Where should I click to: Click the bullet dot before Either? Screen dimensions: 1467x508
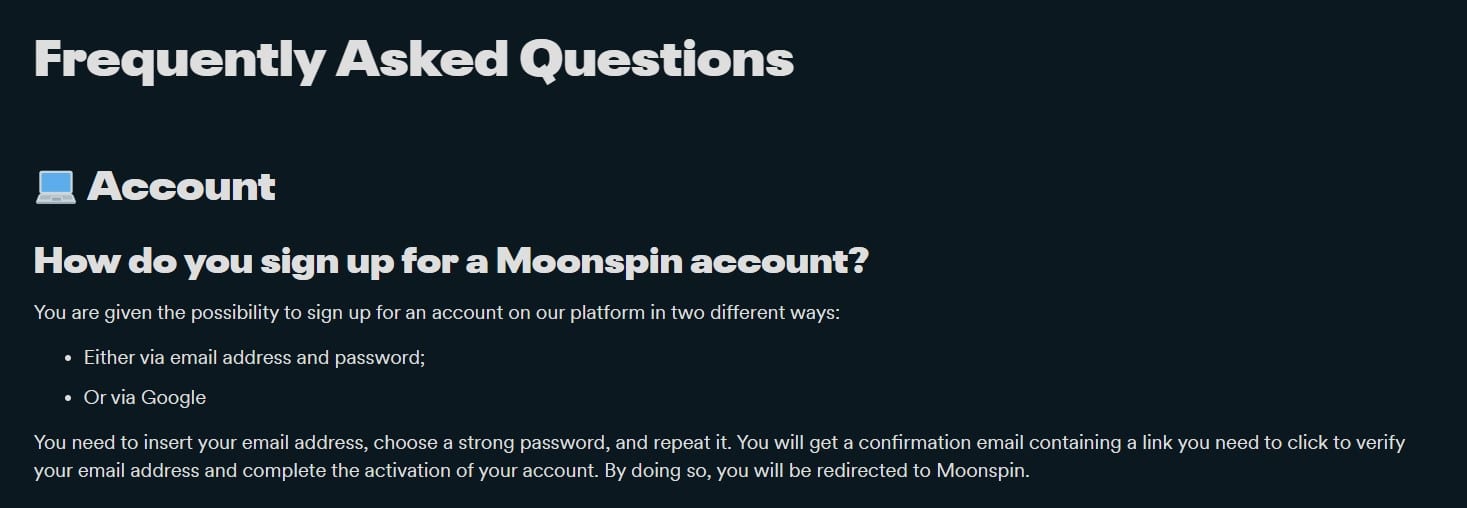(67, 358)
